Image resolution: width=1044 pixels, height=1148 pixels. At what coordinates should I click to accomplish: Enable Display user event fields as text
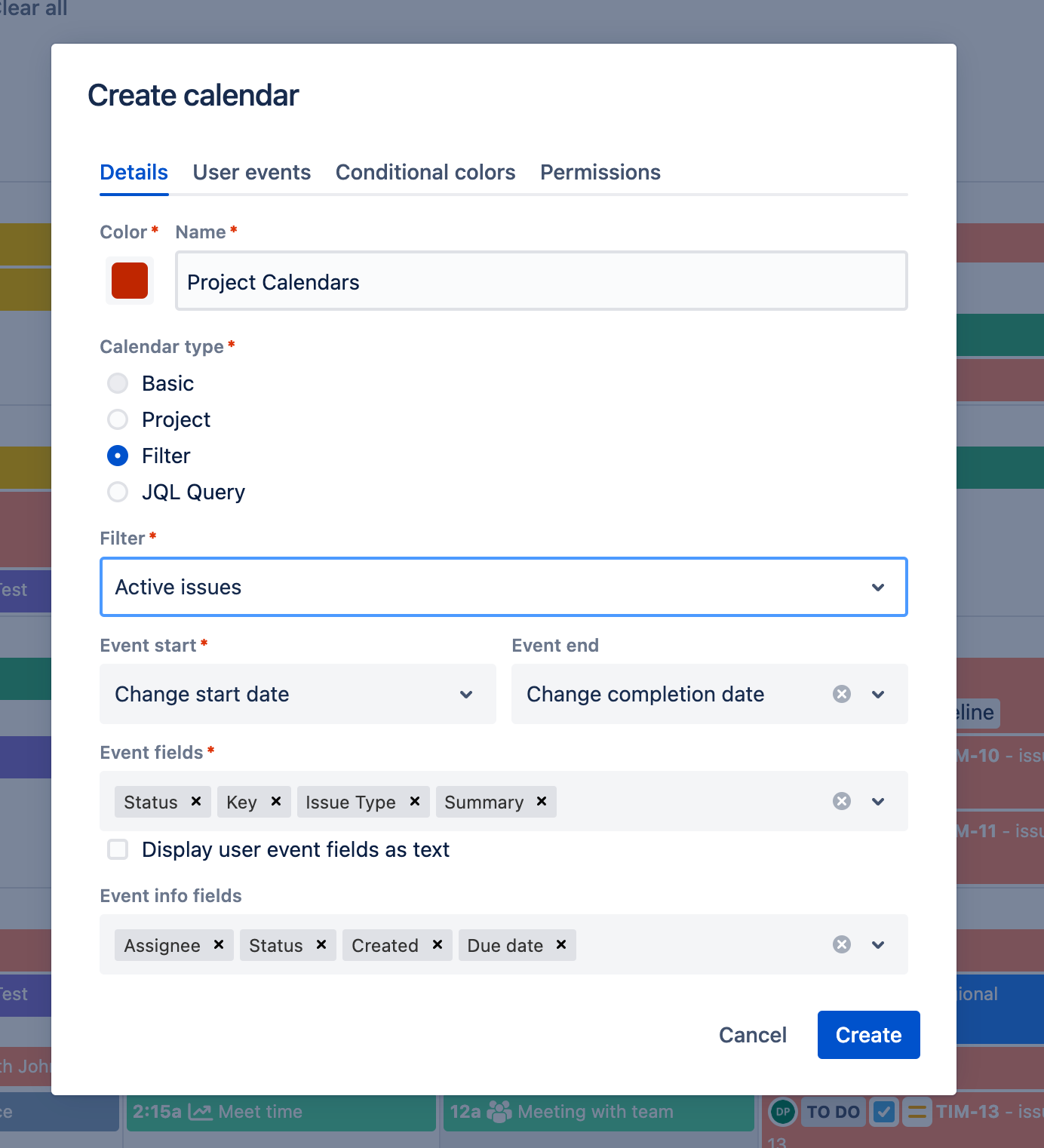pyautogui.click(x=118, y=849)
